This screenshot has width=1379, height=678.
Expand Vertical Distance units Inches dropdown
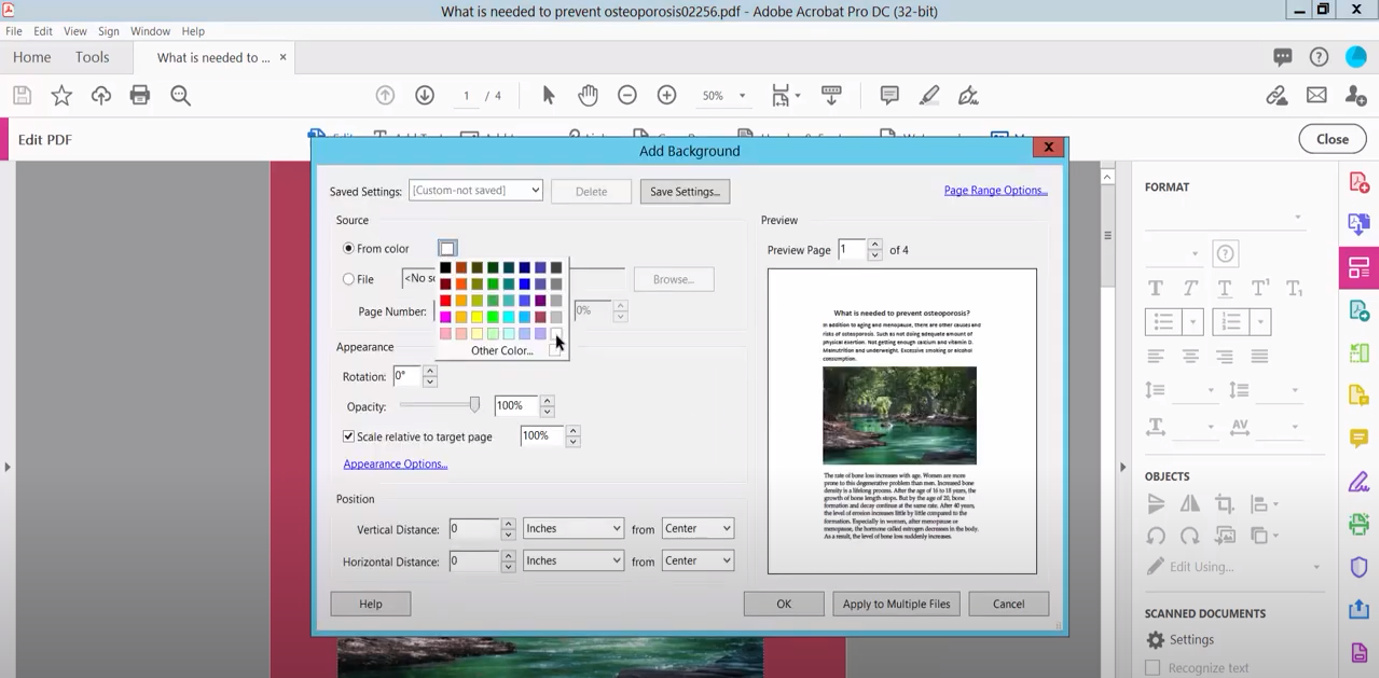coord(573,528)
